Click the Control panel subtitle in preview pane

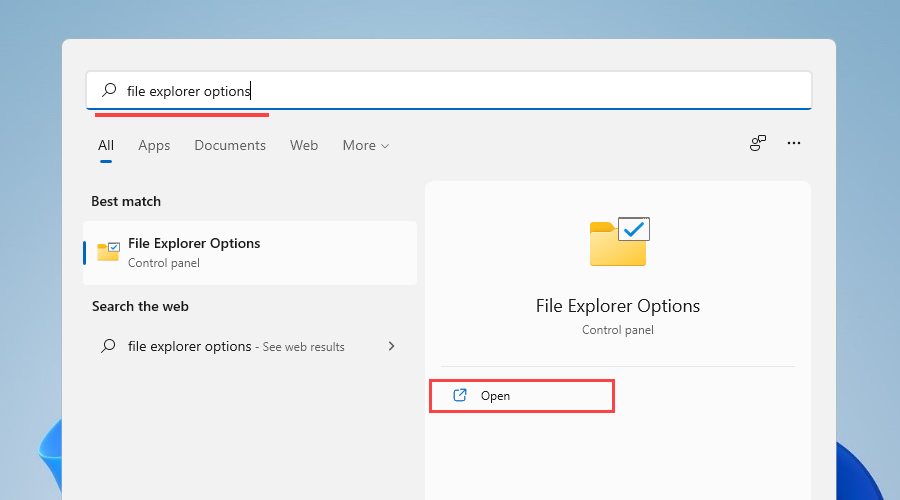point(618,330)
